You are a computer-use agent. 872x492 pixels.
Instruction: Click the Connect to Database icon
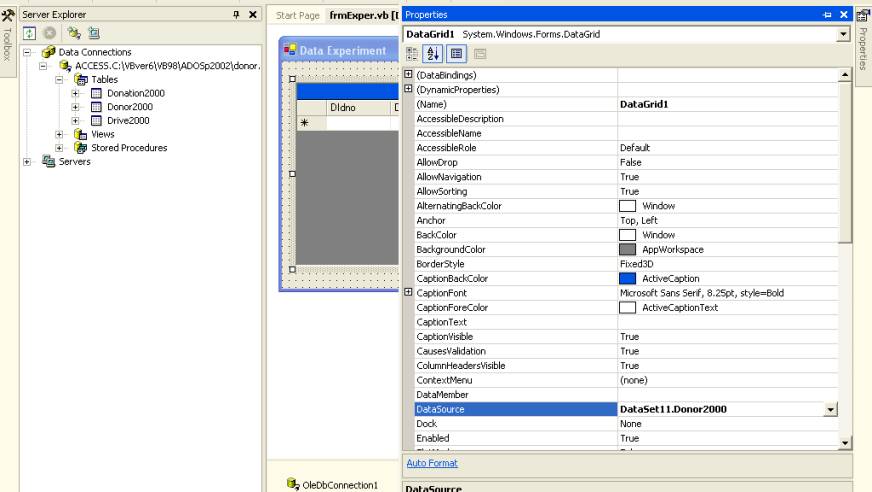(x=74, y=33)
